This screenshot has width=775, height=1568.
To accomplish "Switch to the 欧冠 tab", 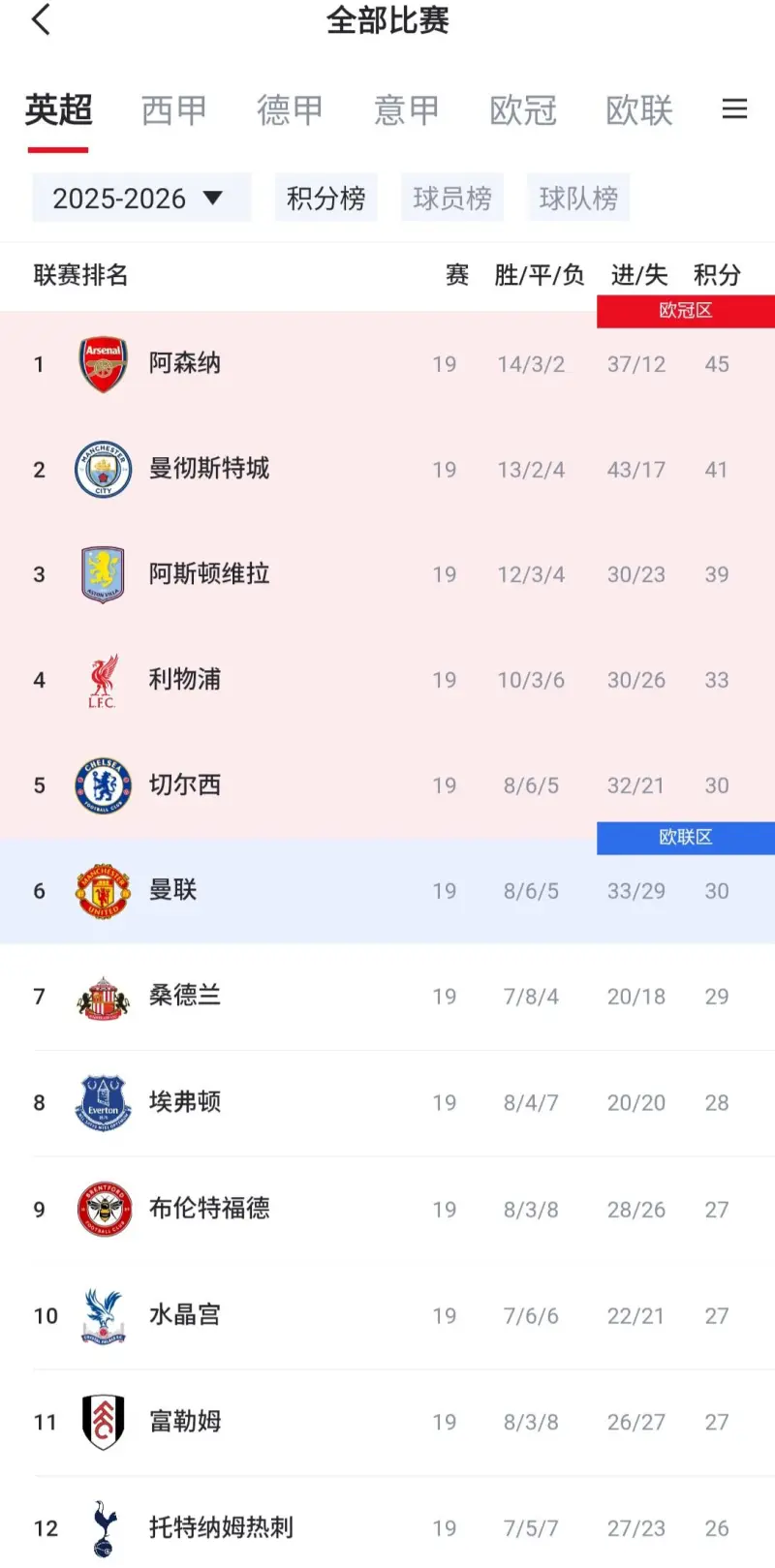I will click(523, 110).
